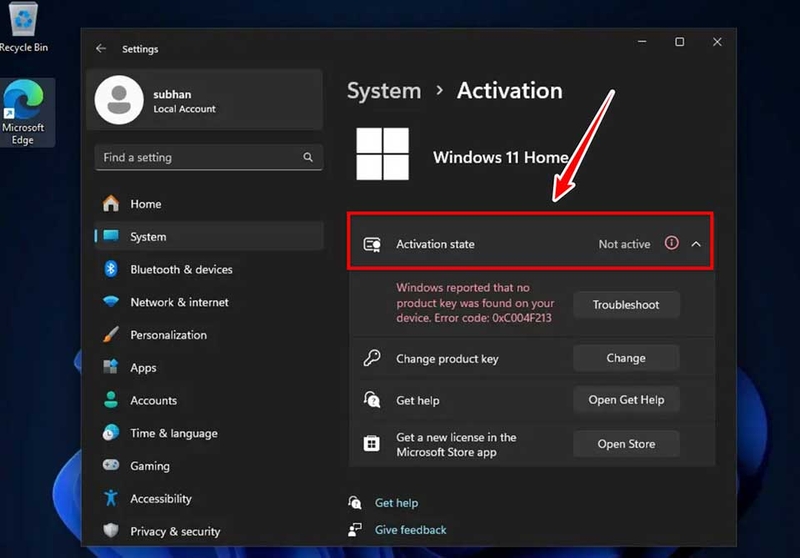This screenshot has height=558, width=800.
Task: Click Change to change product key
Action: pyautogui.click(x=626, y=358)
